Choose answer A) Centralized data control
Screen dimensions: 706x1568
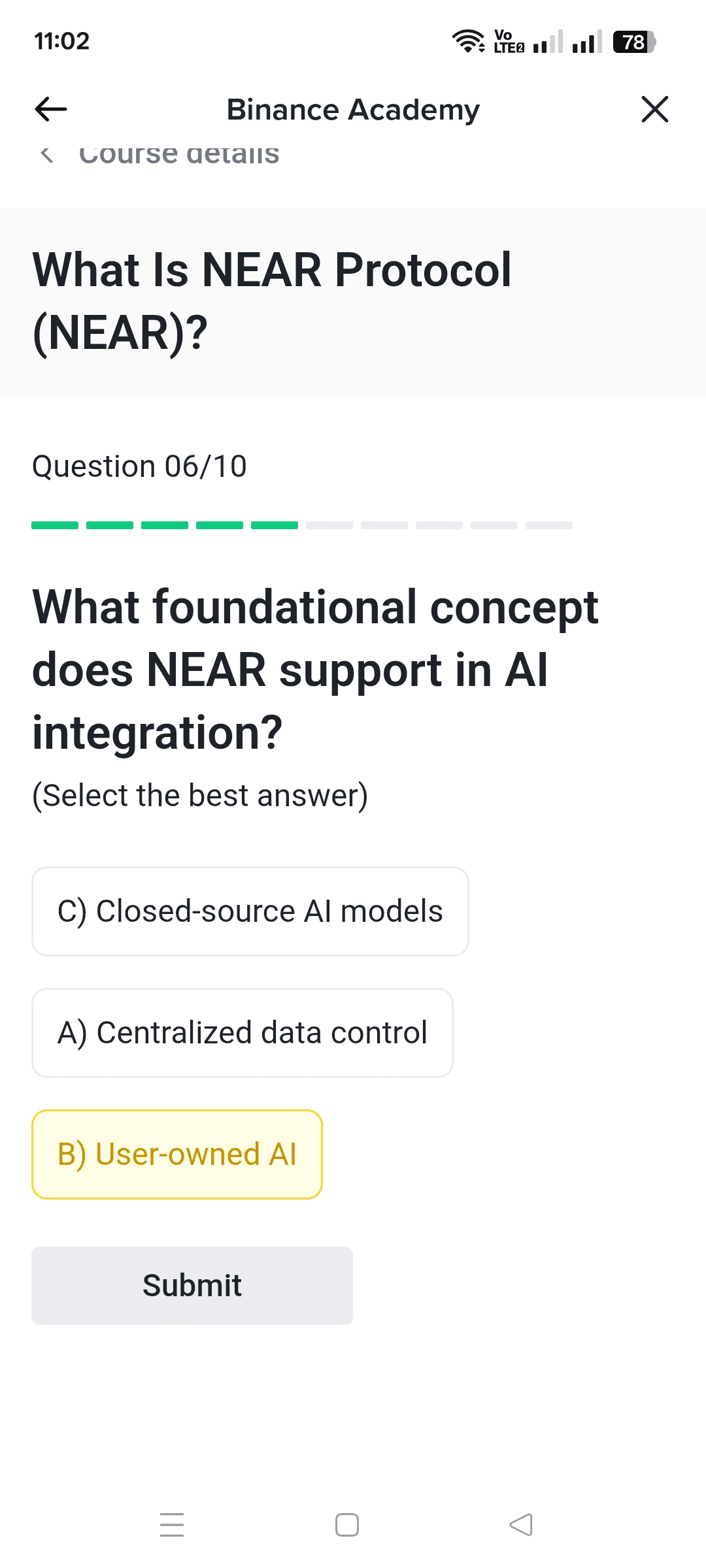[242, 1033]
